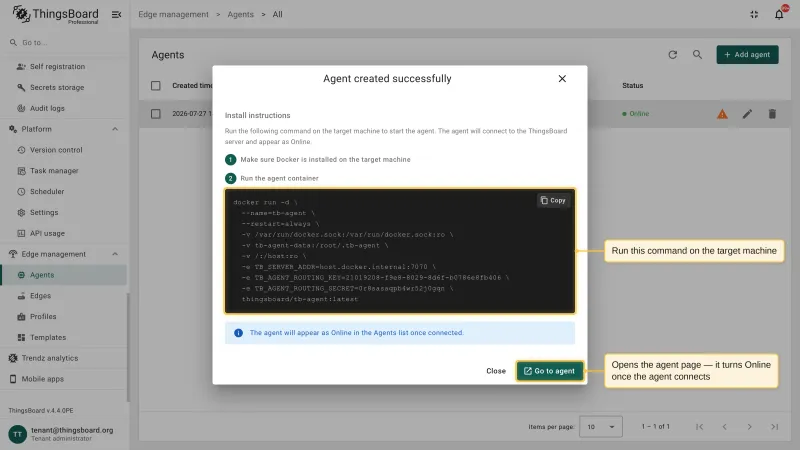
Task: Refresh the Agents table
Action: click(672, 55)
